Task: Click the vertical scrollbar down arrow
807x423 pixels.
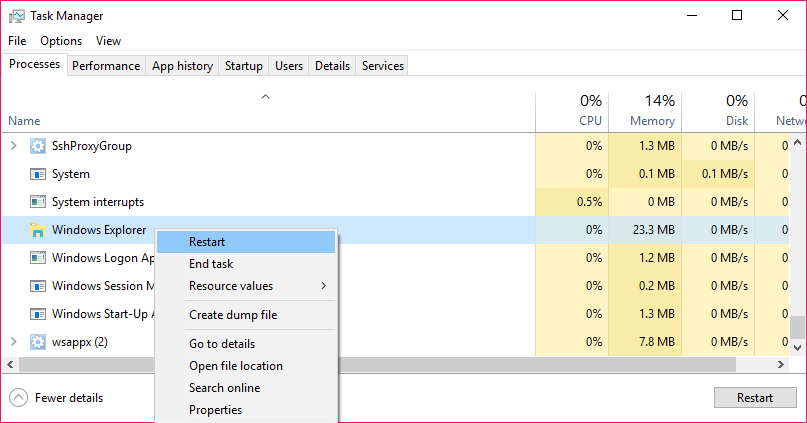Action: 797,348
